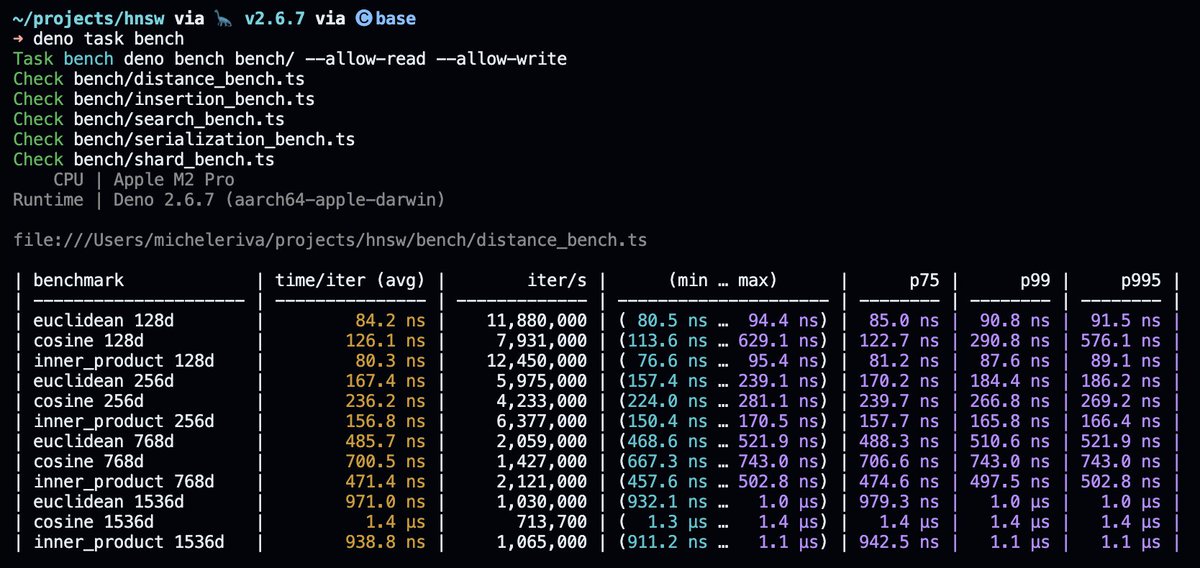1200x568 pixels.
Task: Click the '979.3 ns' p75 value
Action: click(x=898, y=501)
